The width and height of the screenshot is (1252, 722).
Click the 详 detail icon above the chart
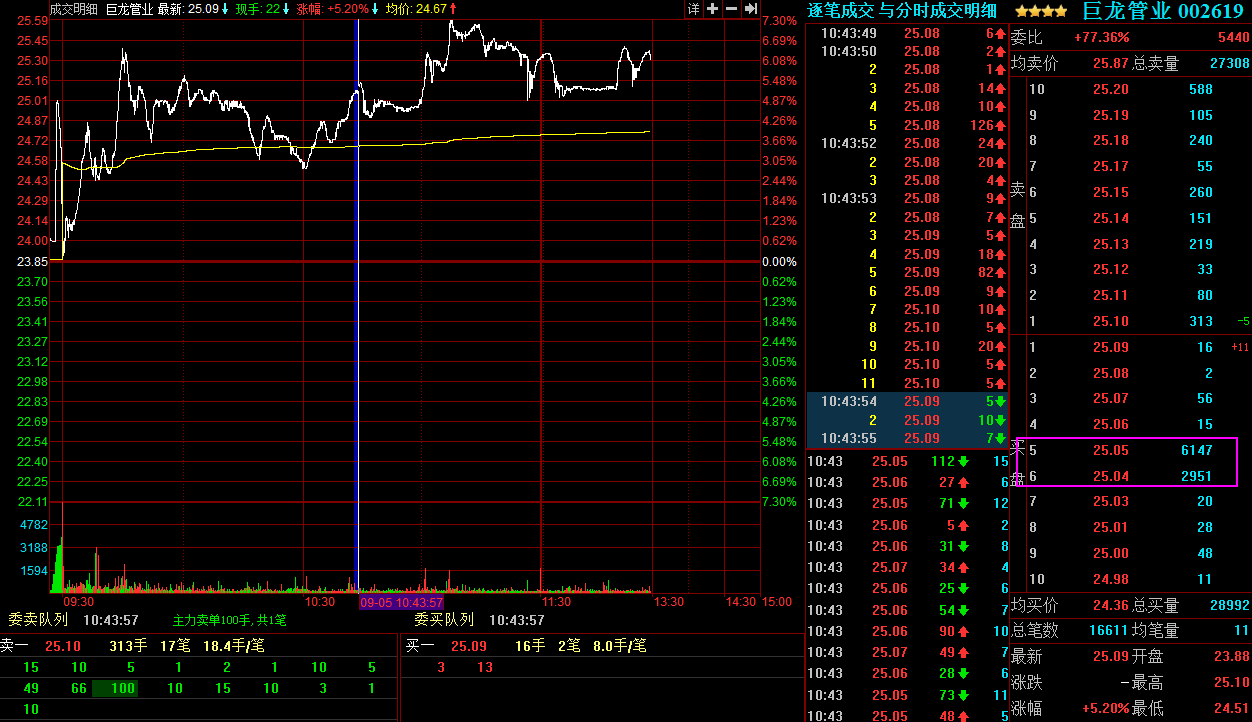coord(694,9)
